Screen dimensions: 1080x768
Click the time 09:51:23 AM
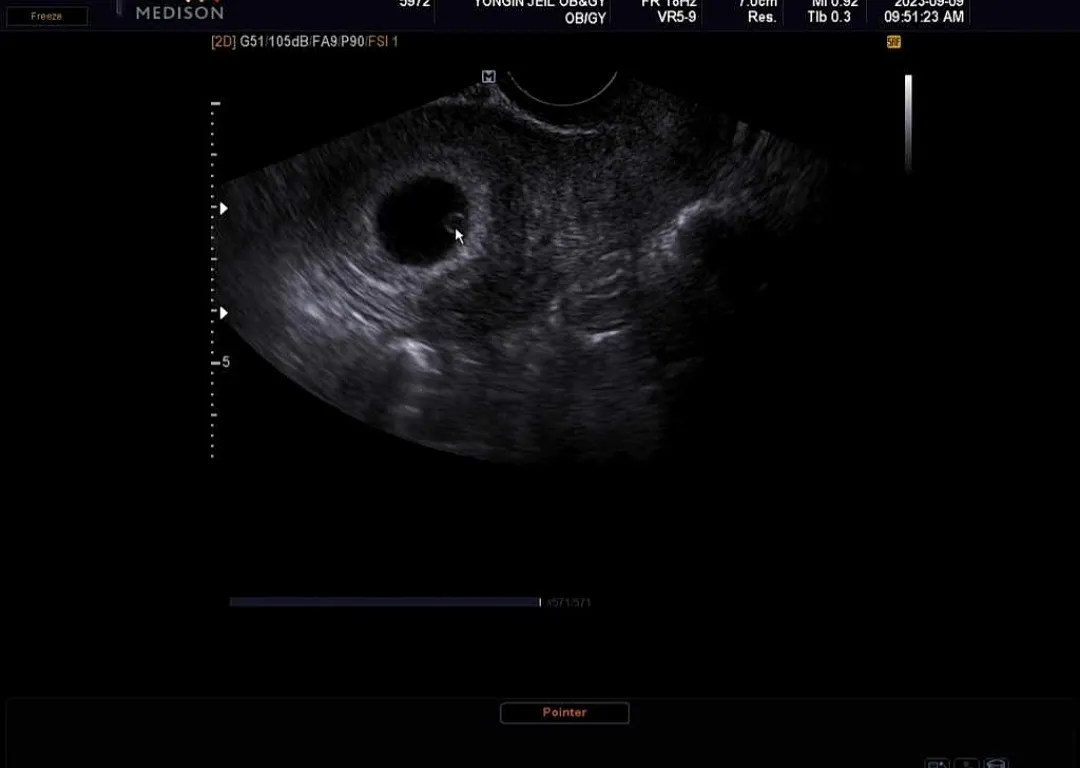coord(924,17)
